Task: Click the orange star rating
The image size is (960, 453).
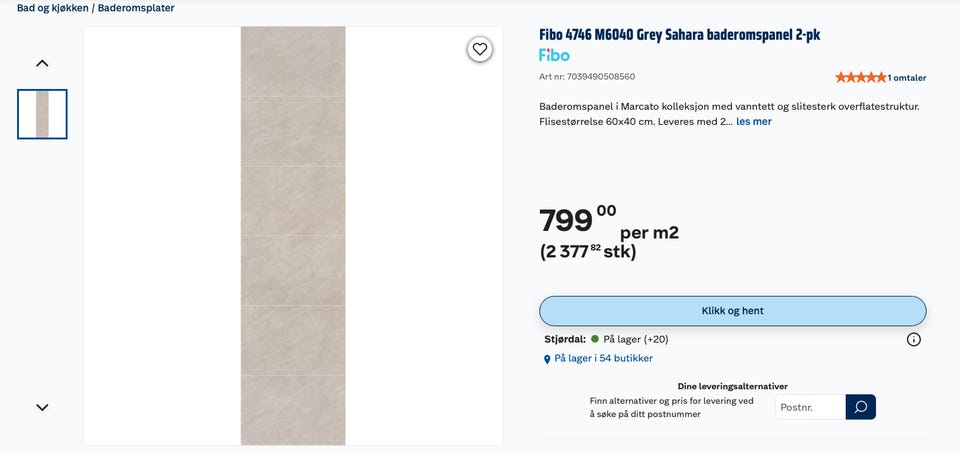Action: tap(860, 78)
